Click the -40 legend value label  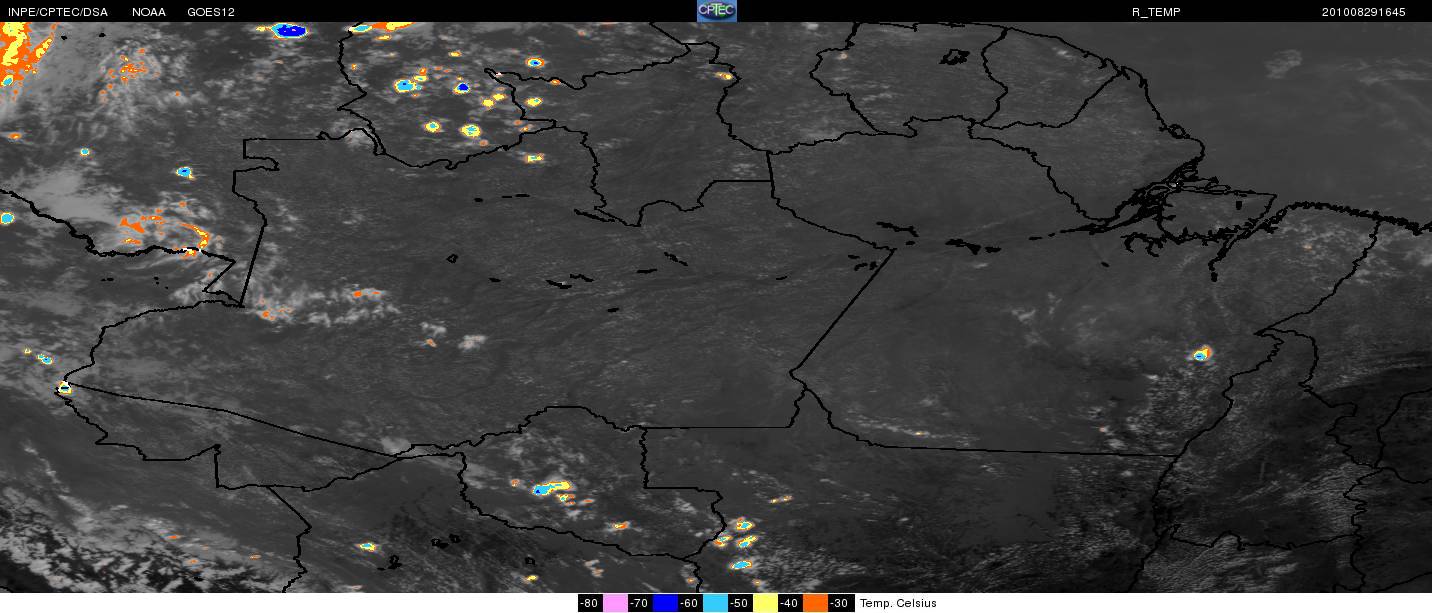[790, 603]
